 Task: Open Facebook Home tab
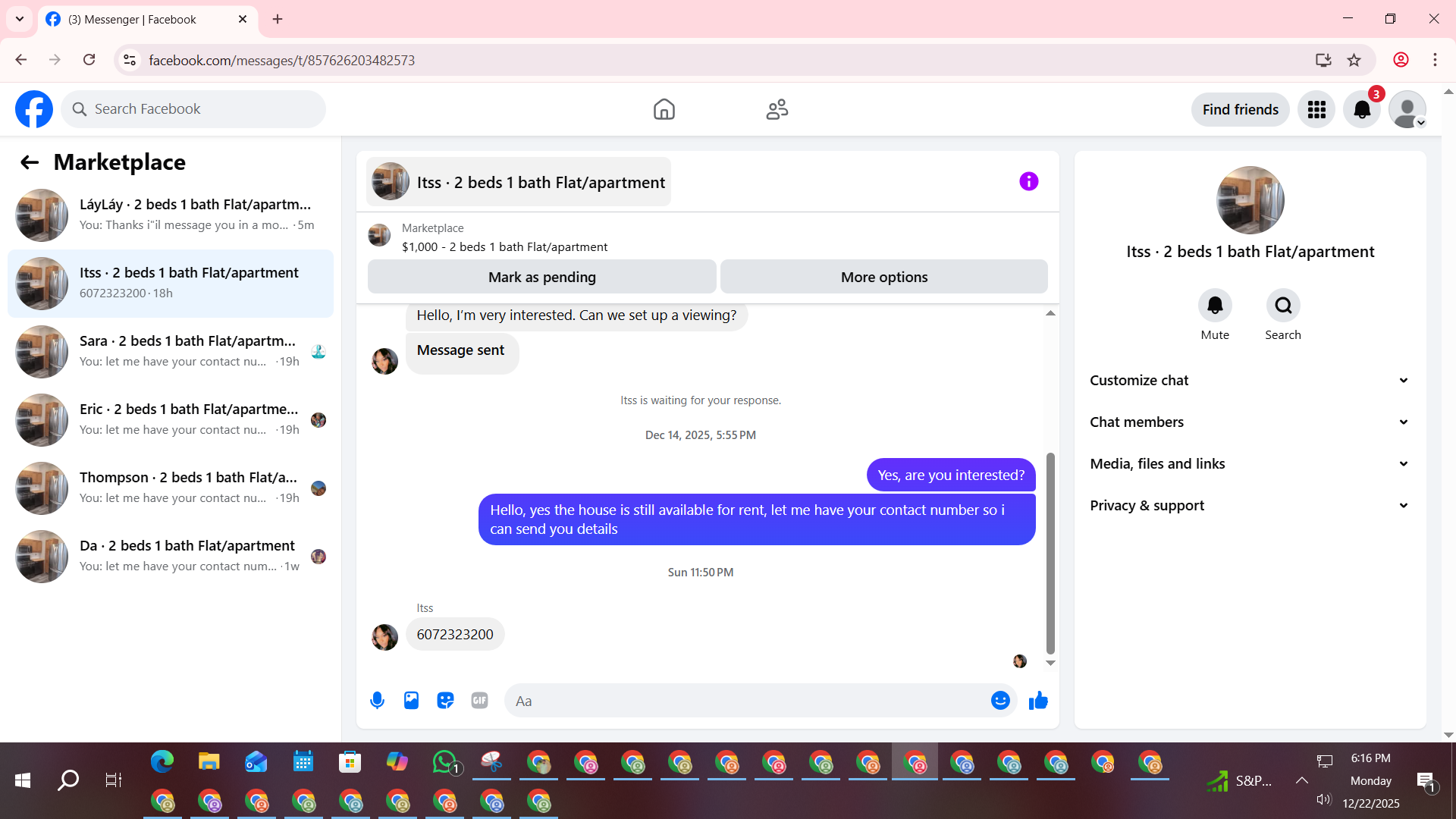(x=664, y=110)
